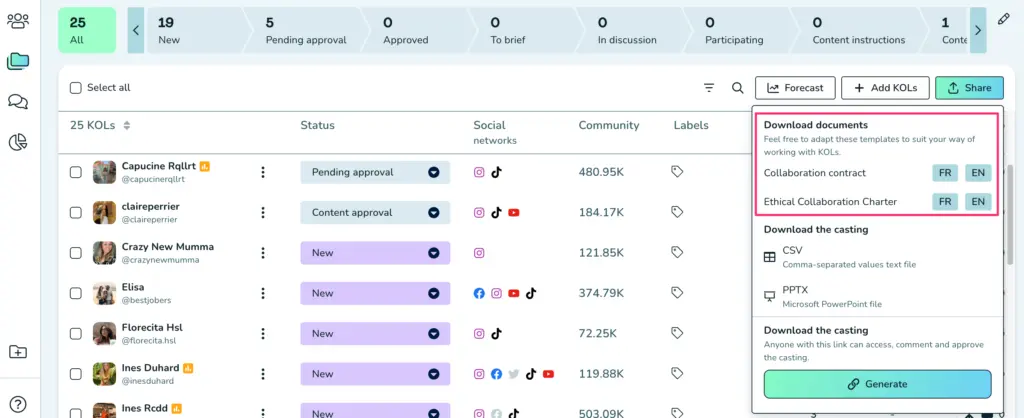This screenshot has width=1024, height=418.
Task: Click the Facebook icon in Elisa's row
Action: pyautogui.click(x=479, y=293)
